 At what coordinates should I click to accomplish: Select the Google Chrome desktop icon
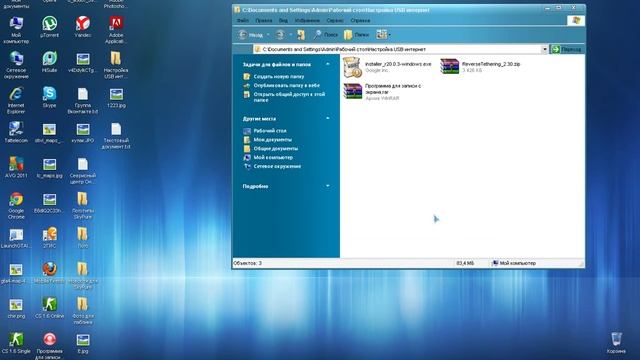[x=16, y=206]
